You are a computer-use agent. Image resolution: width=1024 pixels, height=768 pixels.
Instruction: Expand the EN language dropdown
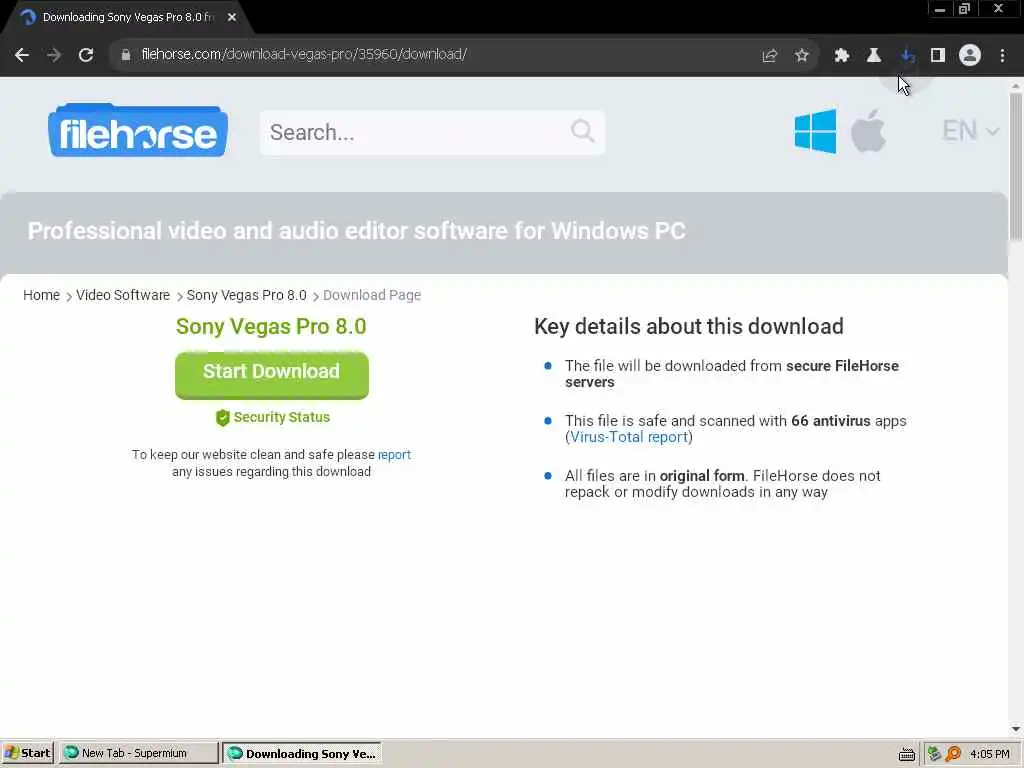[970, 131]
